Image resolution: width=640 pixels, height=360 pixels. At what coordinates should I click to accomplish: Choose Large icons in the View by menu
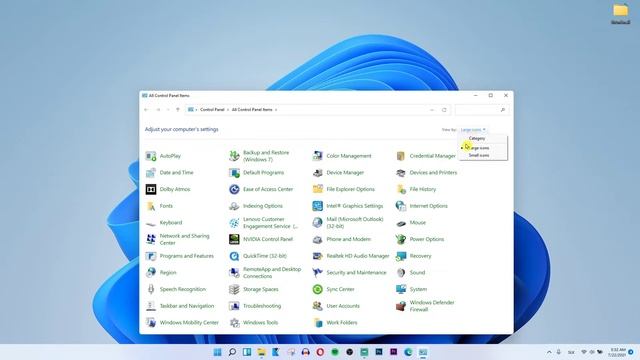tap(478, 148)
